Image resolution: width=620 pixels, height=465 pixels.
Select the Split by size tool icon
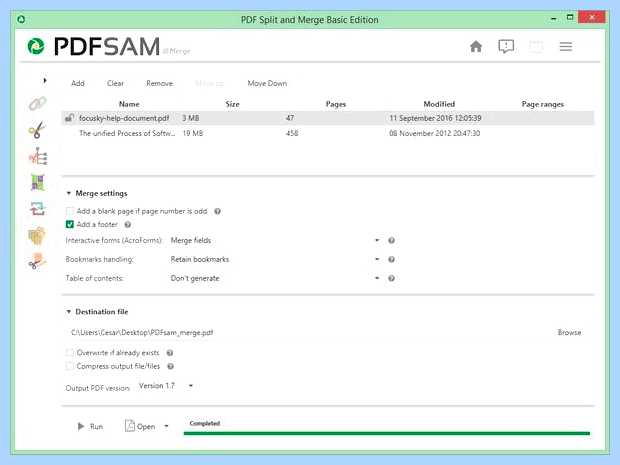coord(38,261)
